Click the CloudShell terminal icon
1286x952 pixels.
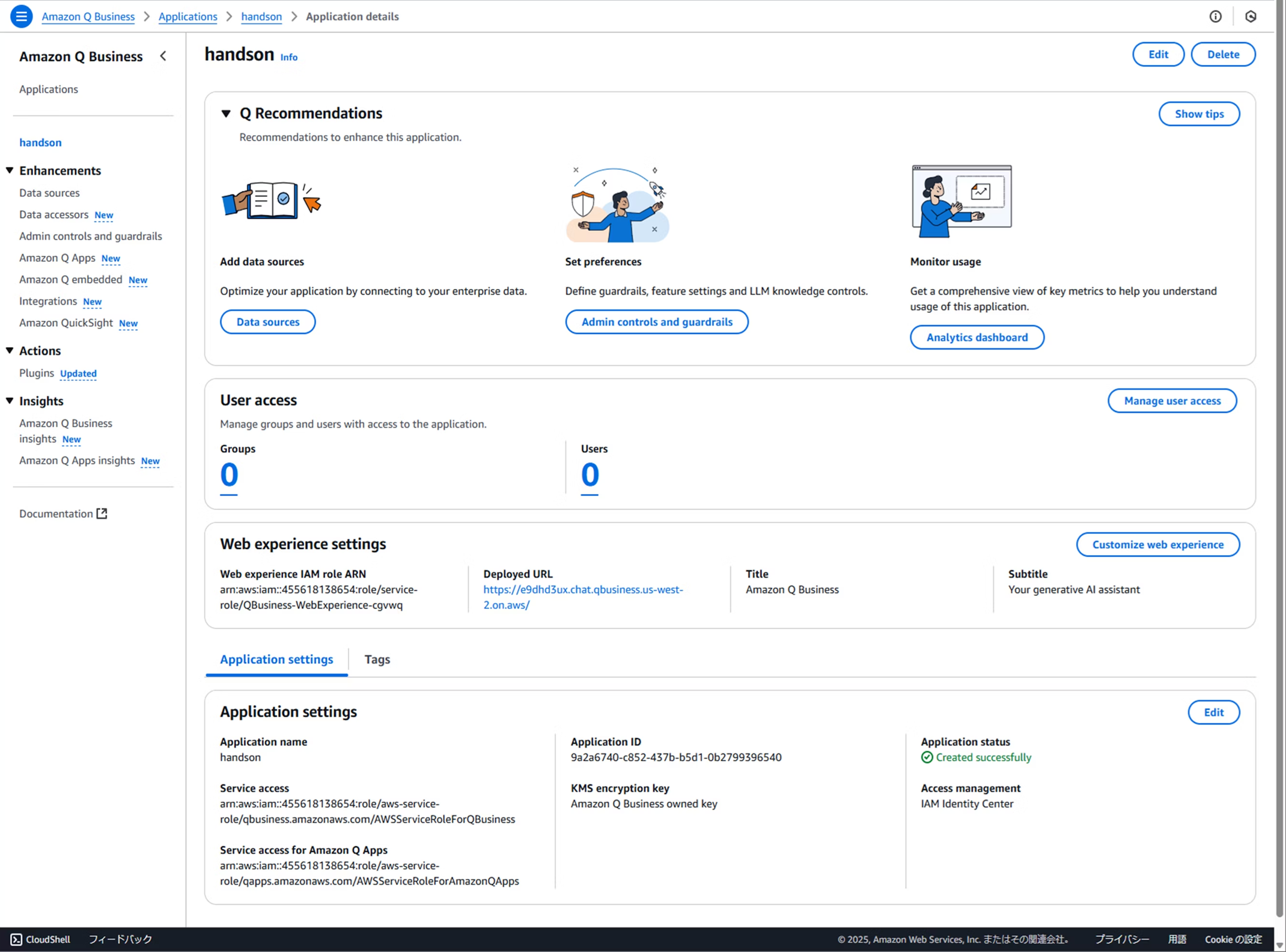pos(16,939)
